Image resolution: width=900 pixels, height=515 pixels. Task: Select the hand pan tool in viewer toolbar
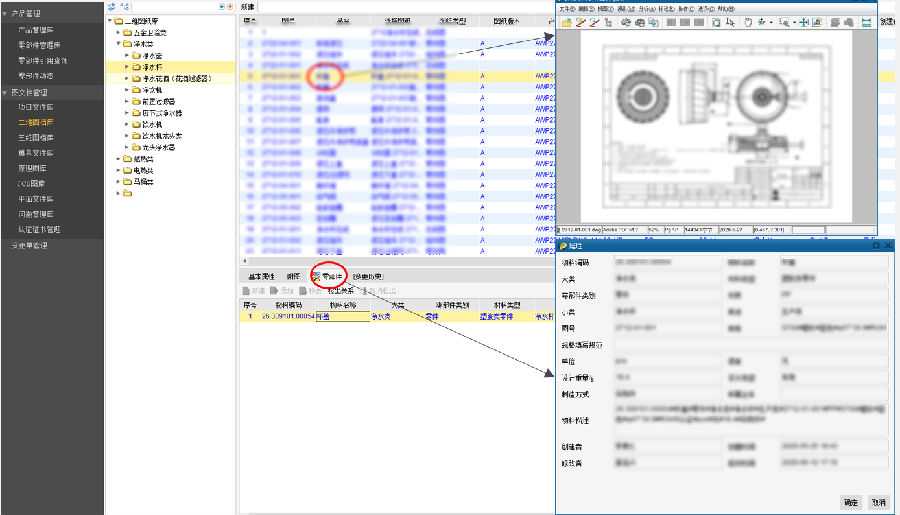point(746,21)
